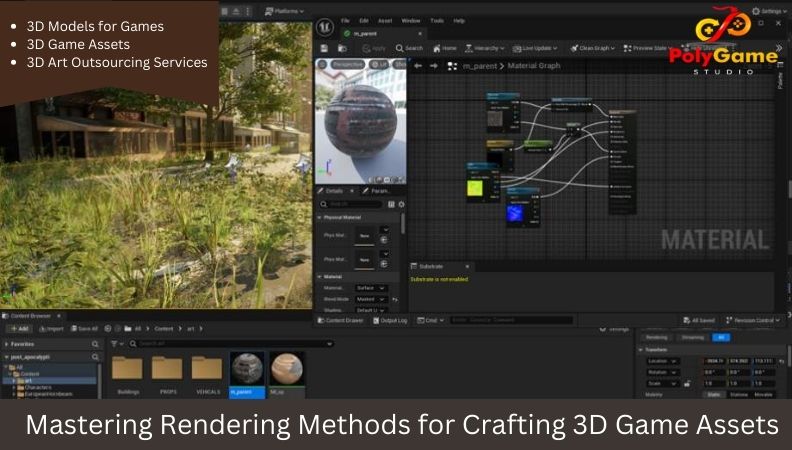
Task: Click Save All in Content Browser
Action: (84, 328)
